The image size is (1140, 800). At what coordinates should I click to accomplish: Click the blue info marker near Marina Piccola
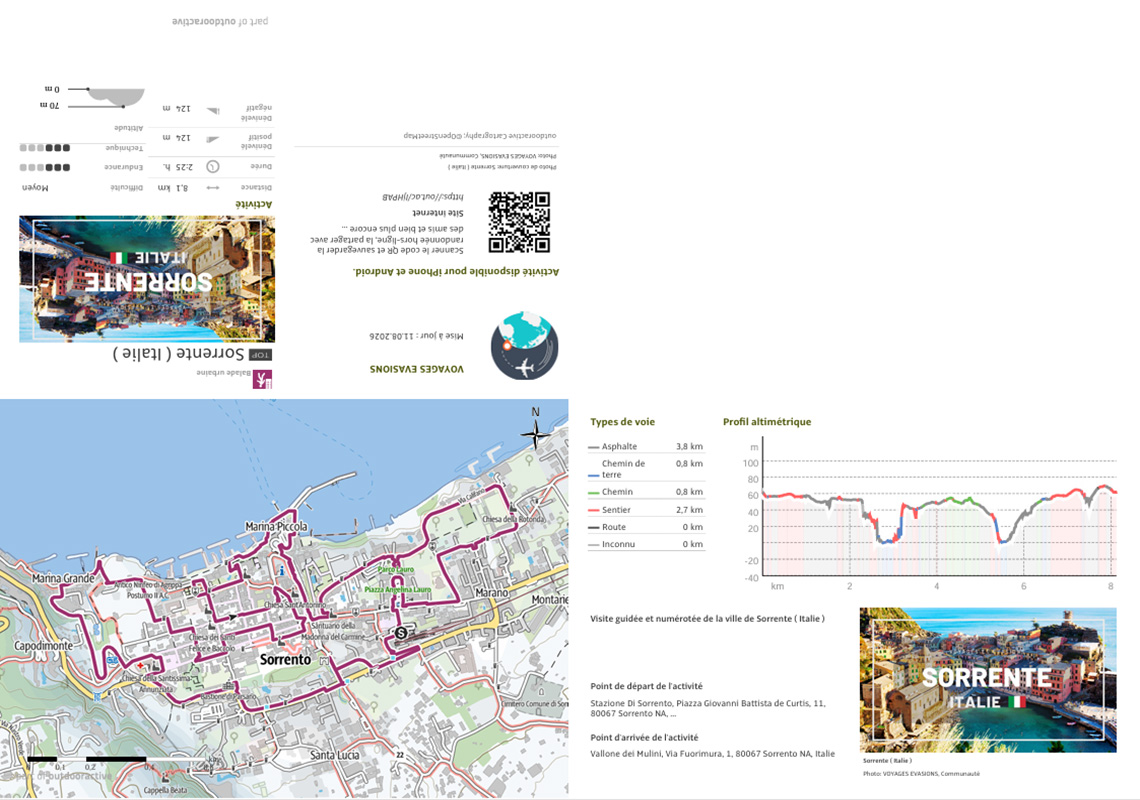coord(281,570)
